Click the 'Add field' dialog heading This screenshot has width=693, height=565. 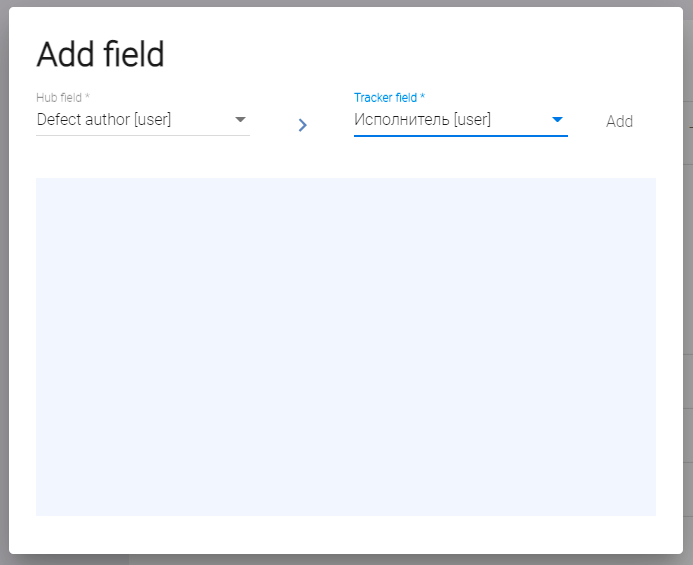pos(100,55)
